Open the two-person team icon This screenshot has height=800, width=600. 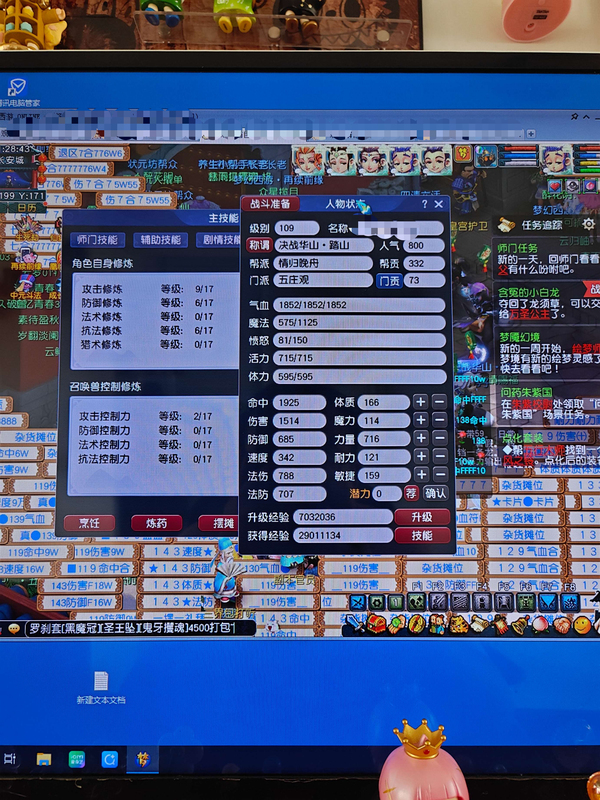tap(437, 623)
